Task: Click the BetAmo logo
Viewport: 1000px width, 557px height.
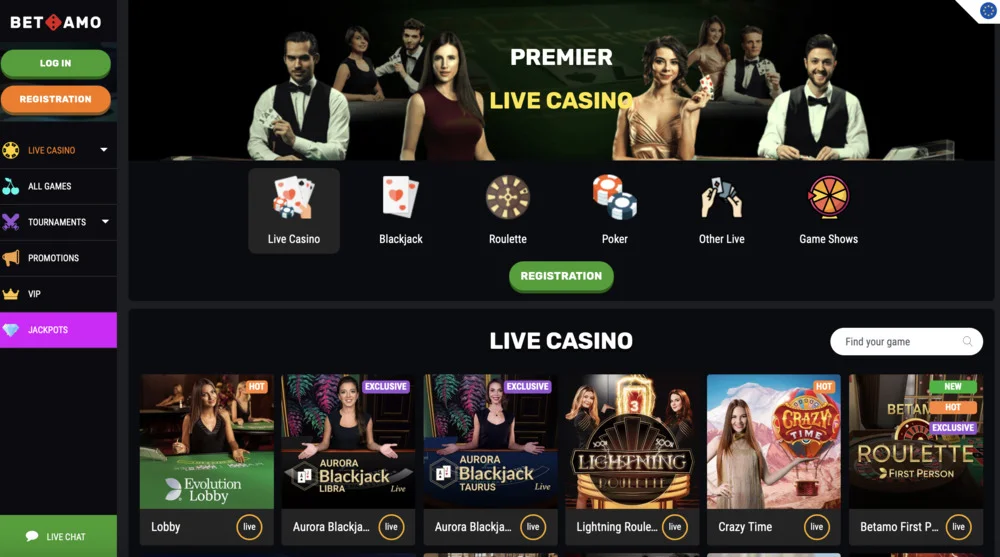Action: (x=55, y=22)
